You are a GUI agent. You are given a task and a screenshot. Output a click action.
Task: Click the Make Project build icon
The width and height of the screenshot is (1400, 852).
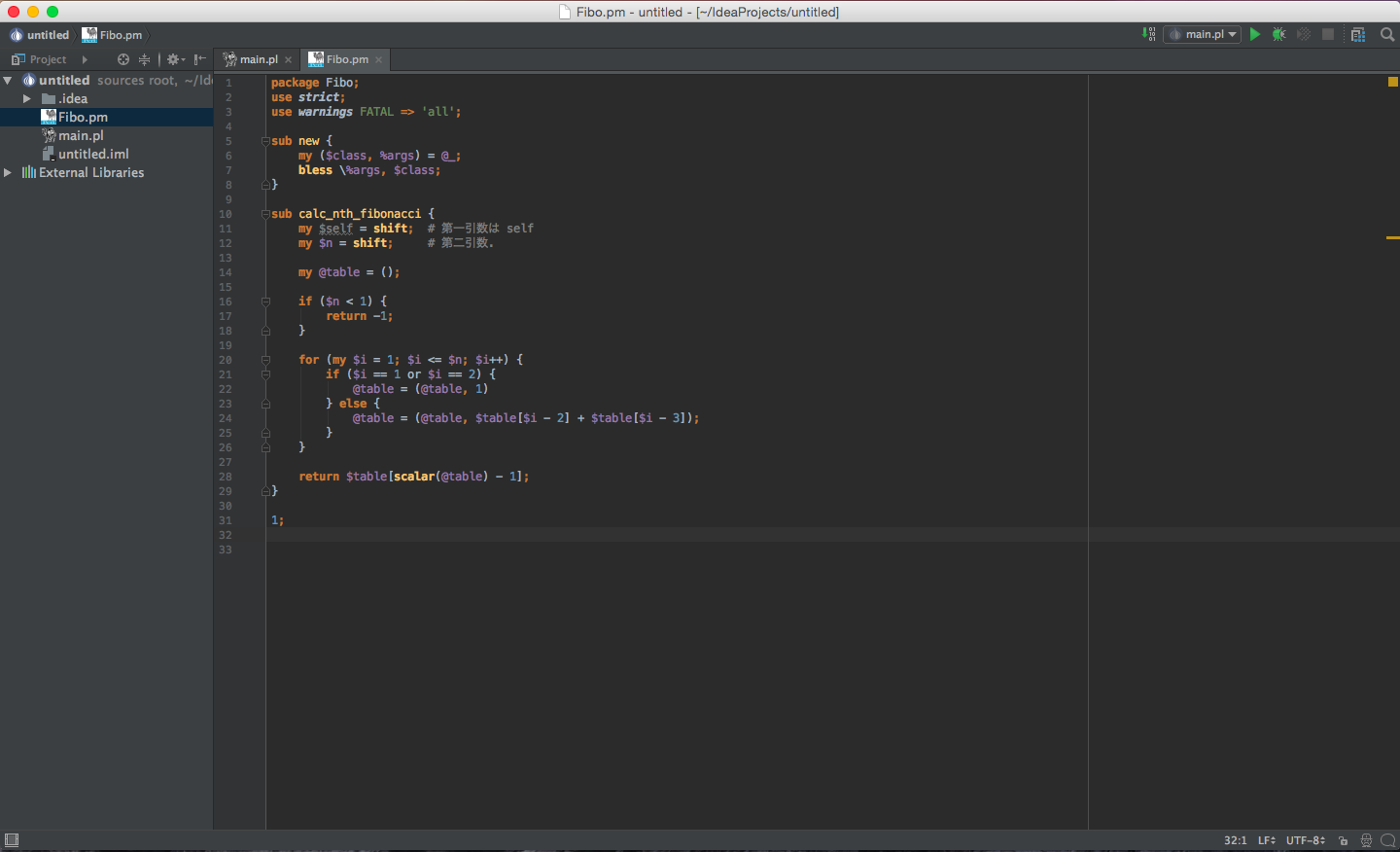point(1149,34)
